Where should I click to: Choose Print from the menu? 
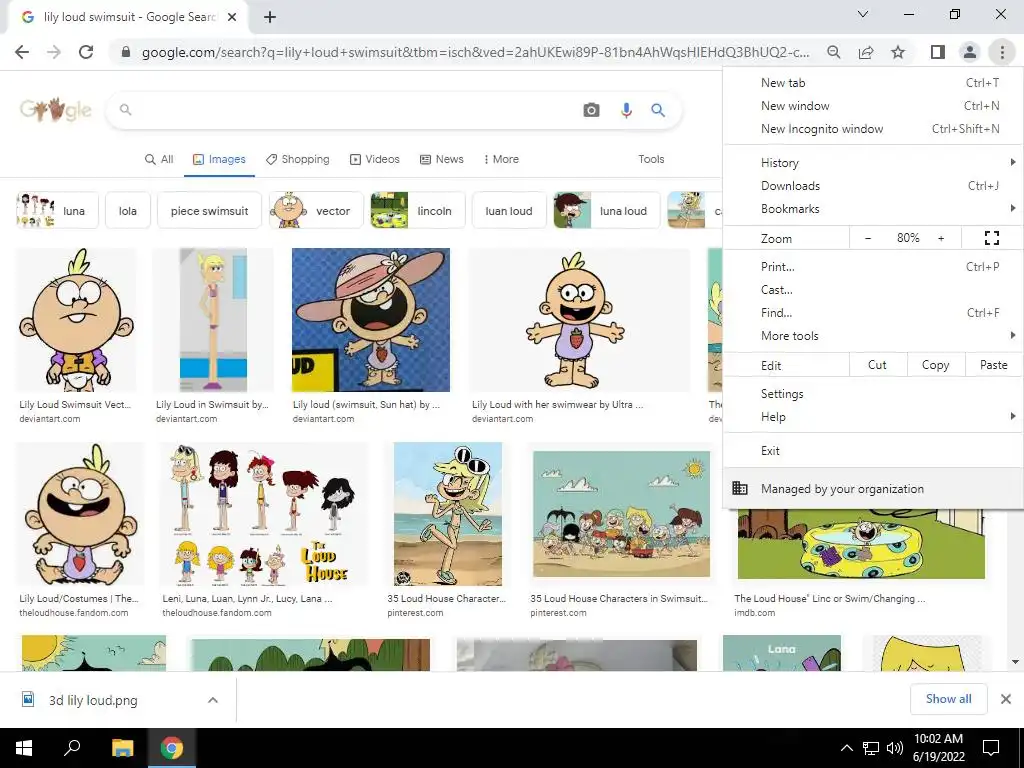(873, 266)
